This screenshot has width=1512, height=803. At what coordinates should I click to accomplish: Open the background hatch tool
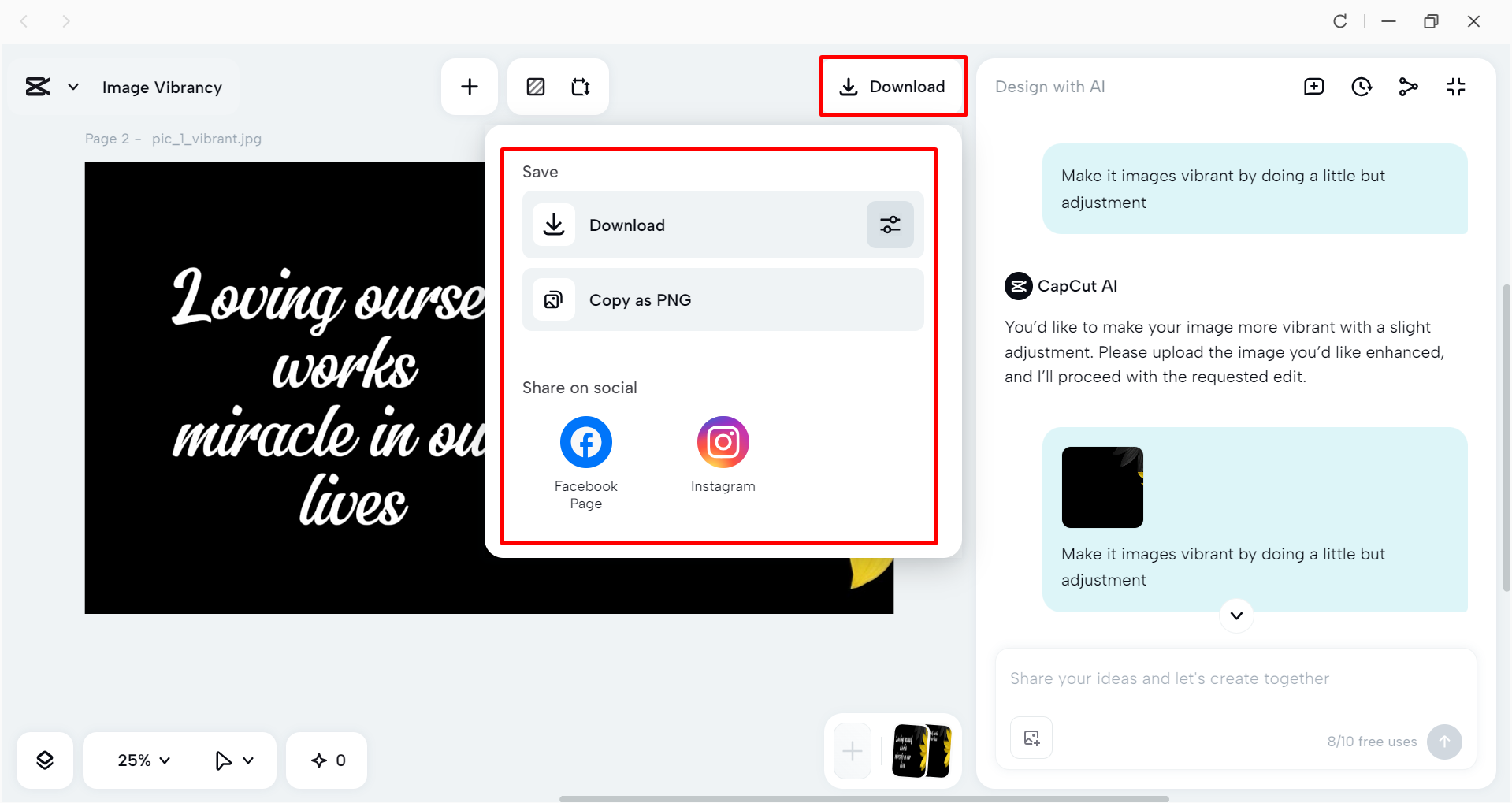(x=536, y=87)
